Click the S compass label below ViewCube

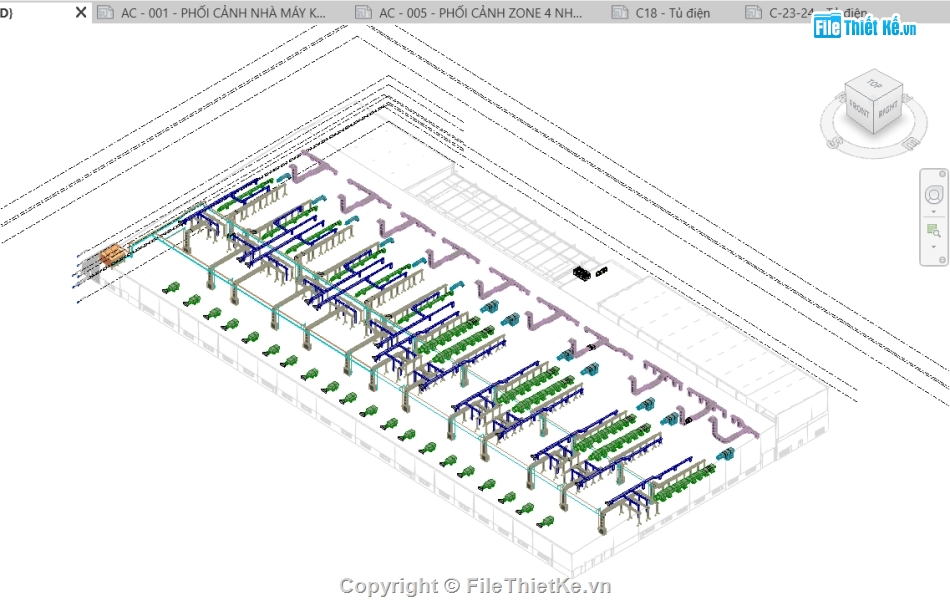pyautogui.click(x=834, y=143)
